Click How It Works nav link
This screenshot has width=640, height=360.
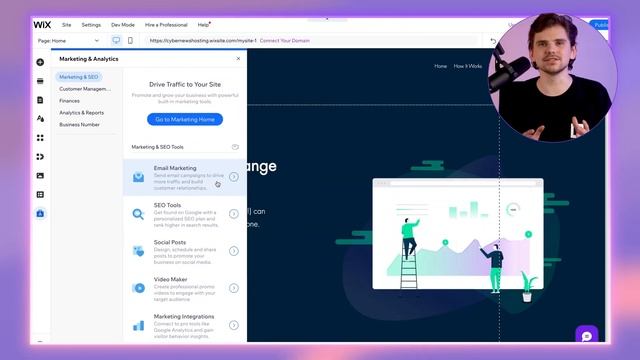click(468, 66)
